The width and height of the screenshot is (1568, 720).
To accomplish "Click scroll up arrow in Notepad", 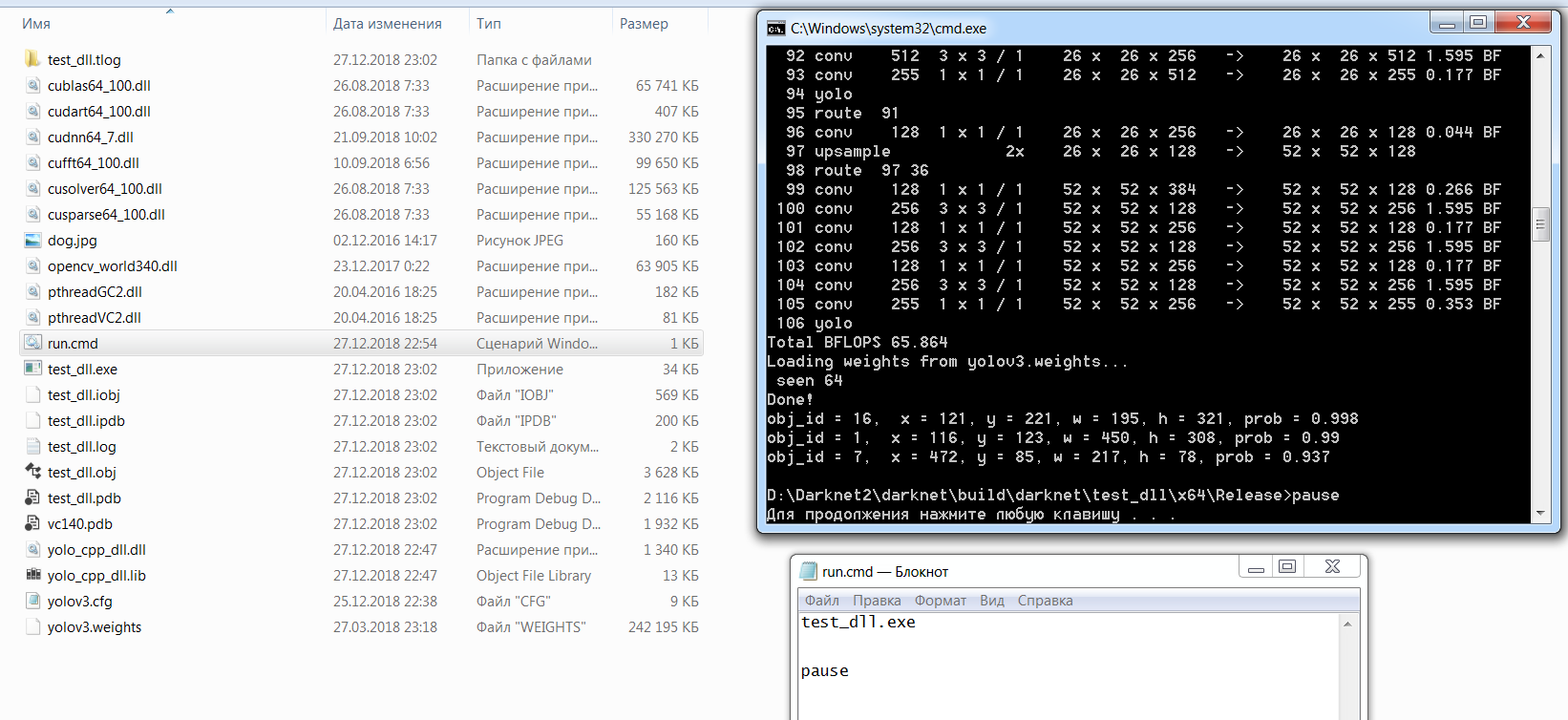I will coord(1347,624).
